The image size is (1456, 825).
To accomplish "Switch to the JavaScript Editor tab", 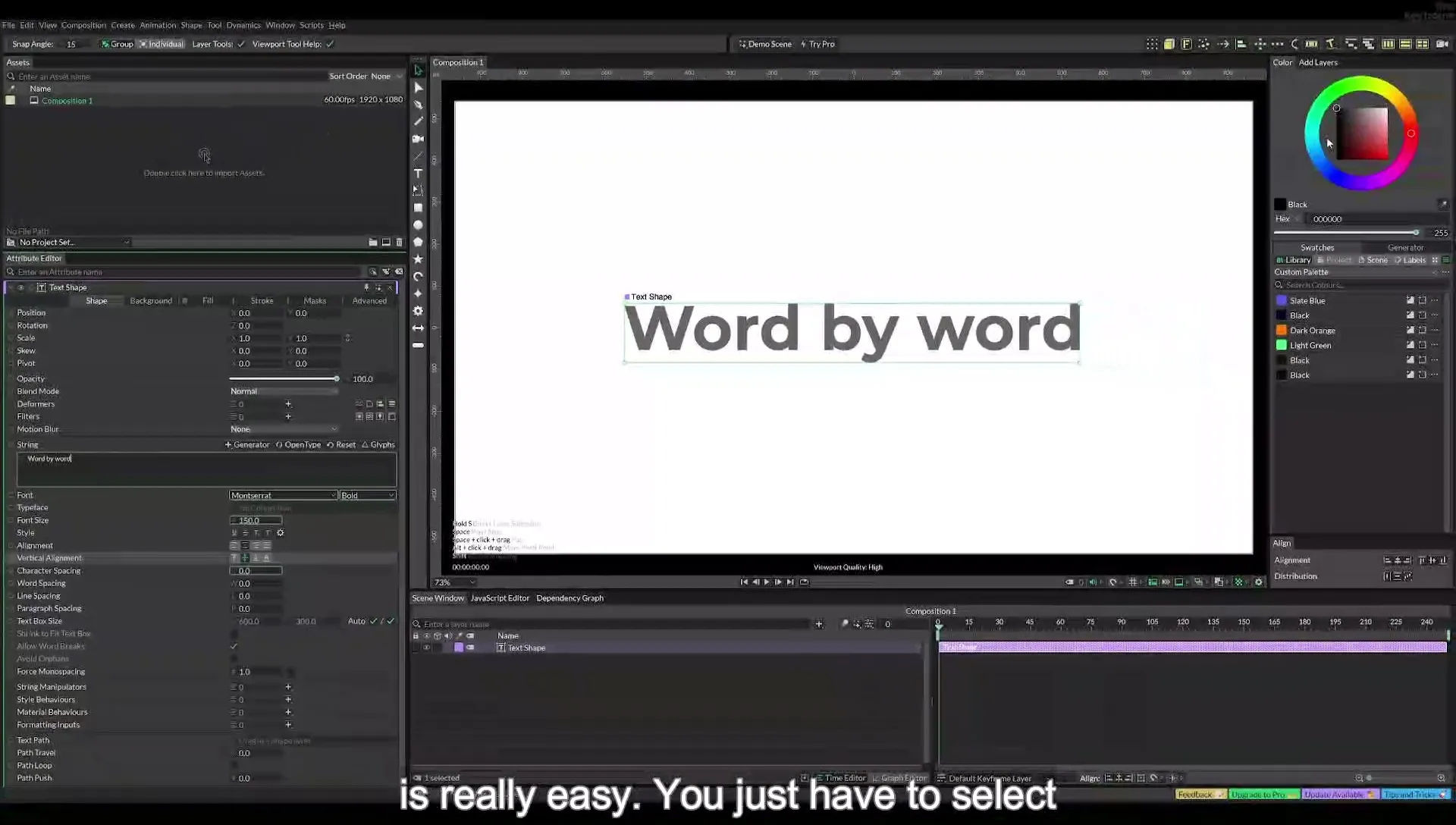I will coord(500,598).
